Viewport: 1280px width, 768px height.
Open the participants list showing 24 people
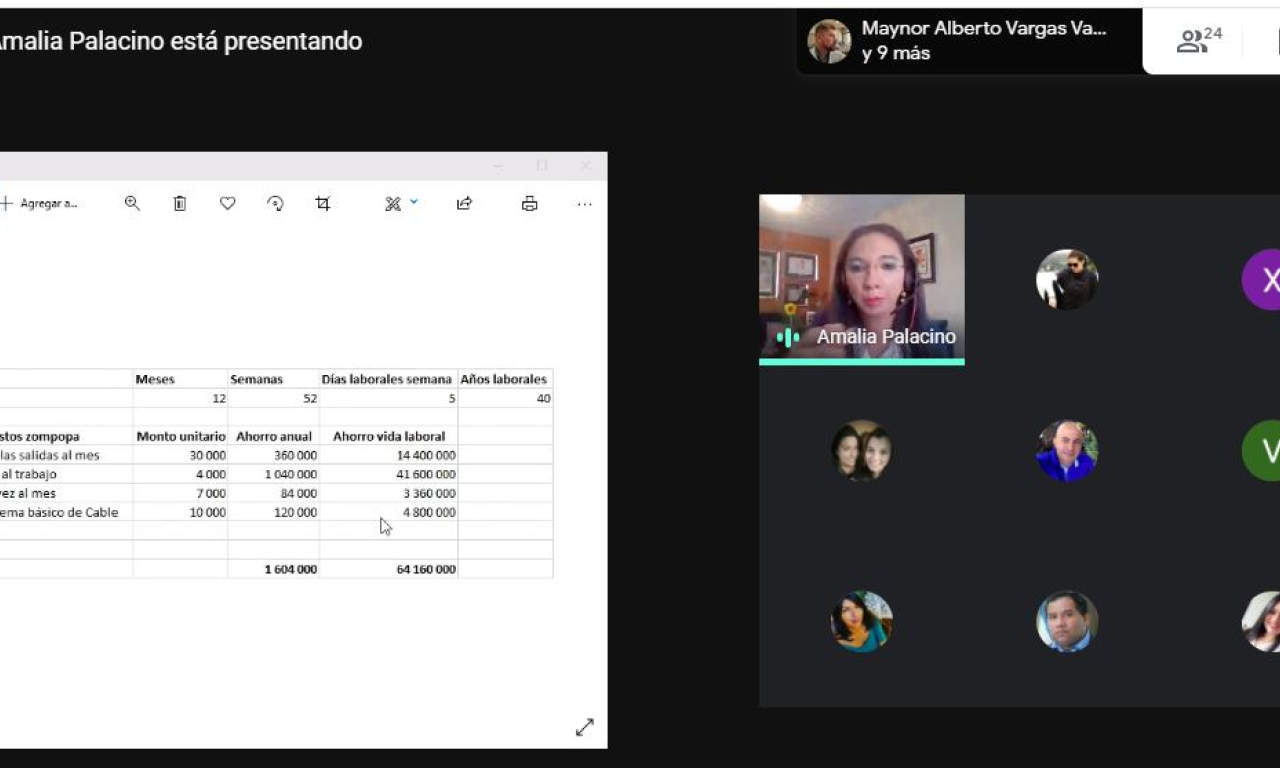click(x=1200, y=40)
